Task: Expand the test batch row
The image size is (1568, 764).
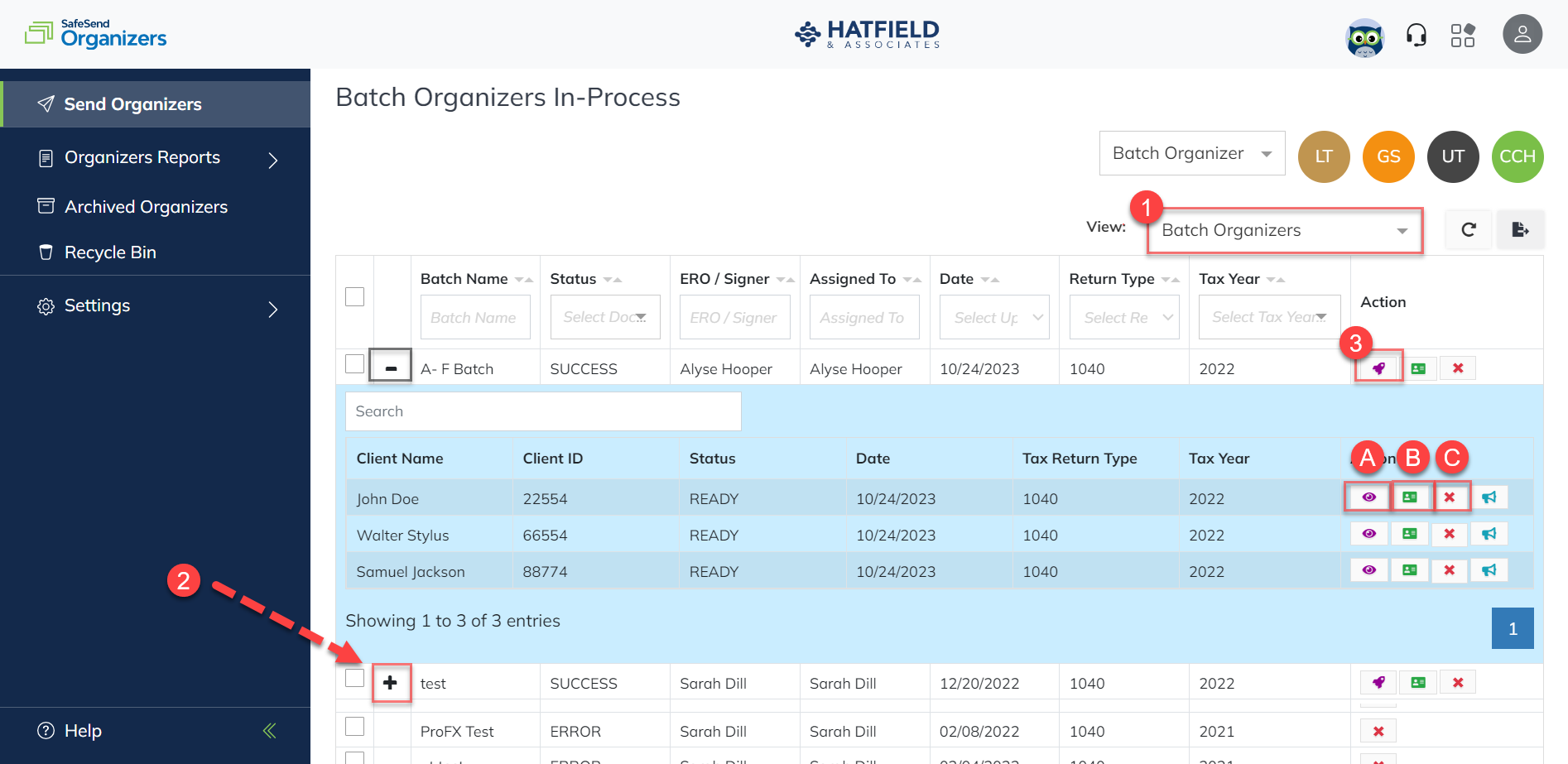Action: pos(390,683)
